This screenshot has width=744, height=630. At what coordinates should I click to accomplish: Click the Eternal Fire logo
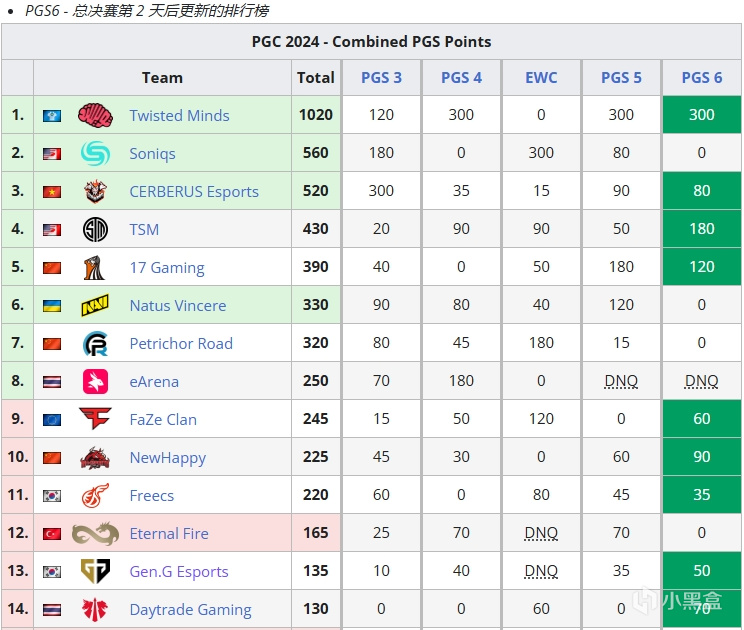click(95, 533)
